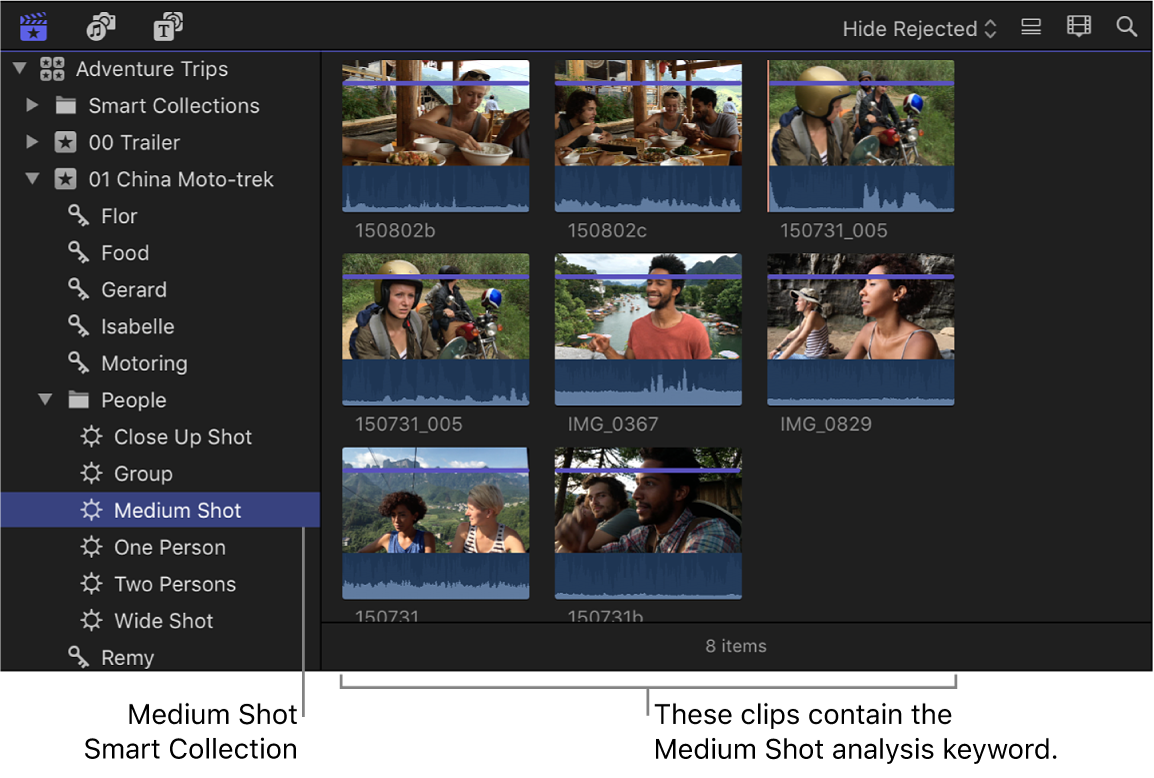Collapse the People folder
Viewport: 1154px width, 778px height.
[x=44, y=399]
